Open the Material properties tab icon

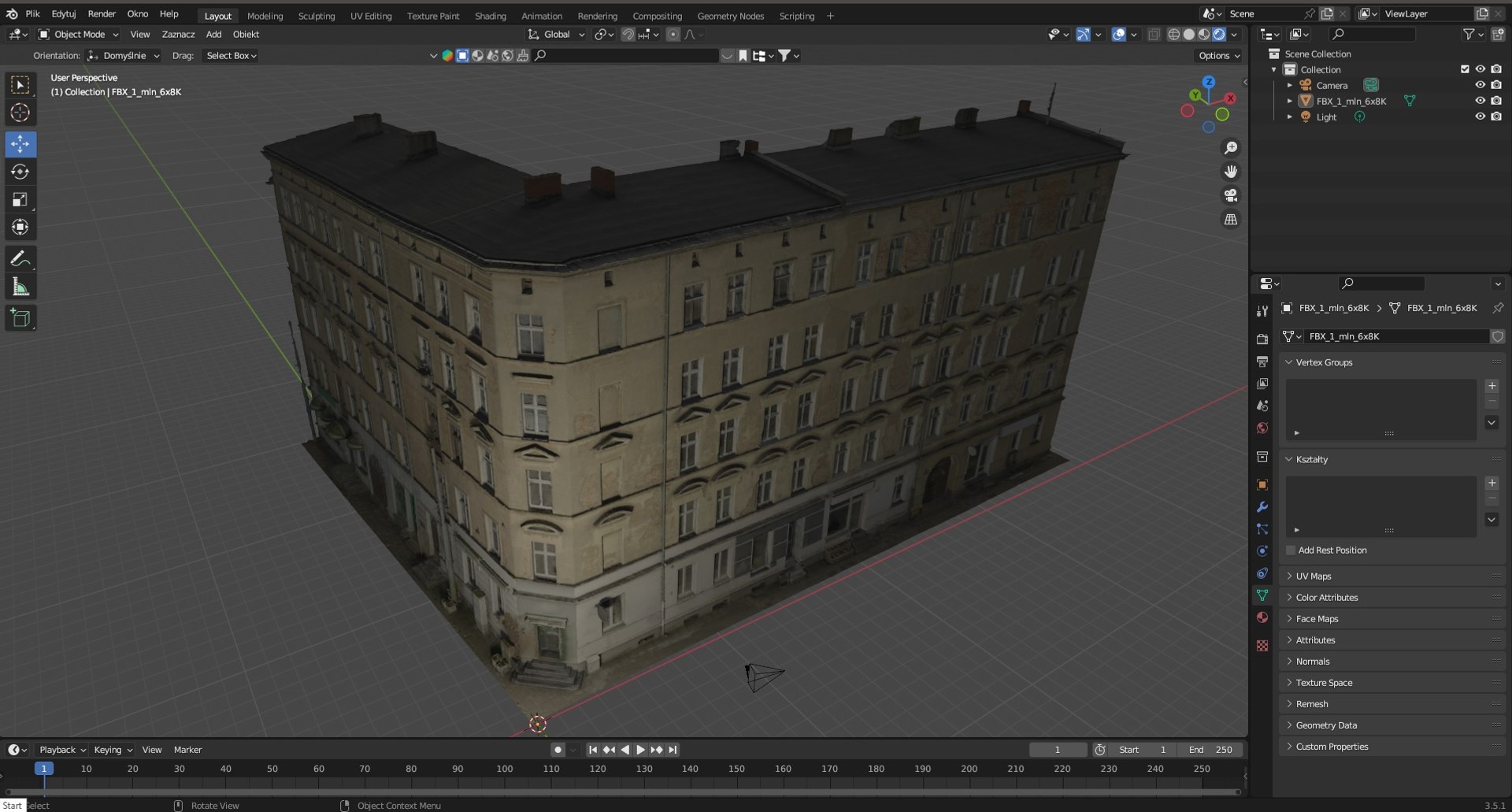pyautogui.click(x=1262, y=617)
